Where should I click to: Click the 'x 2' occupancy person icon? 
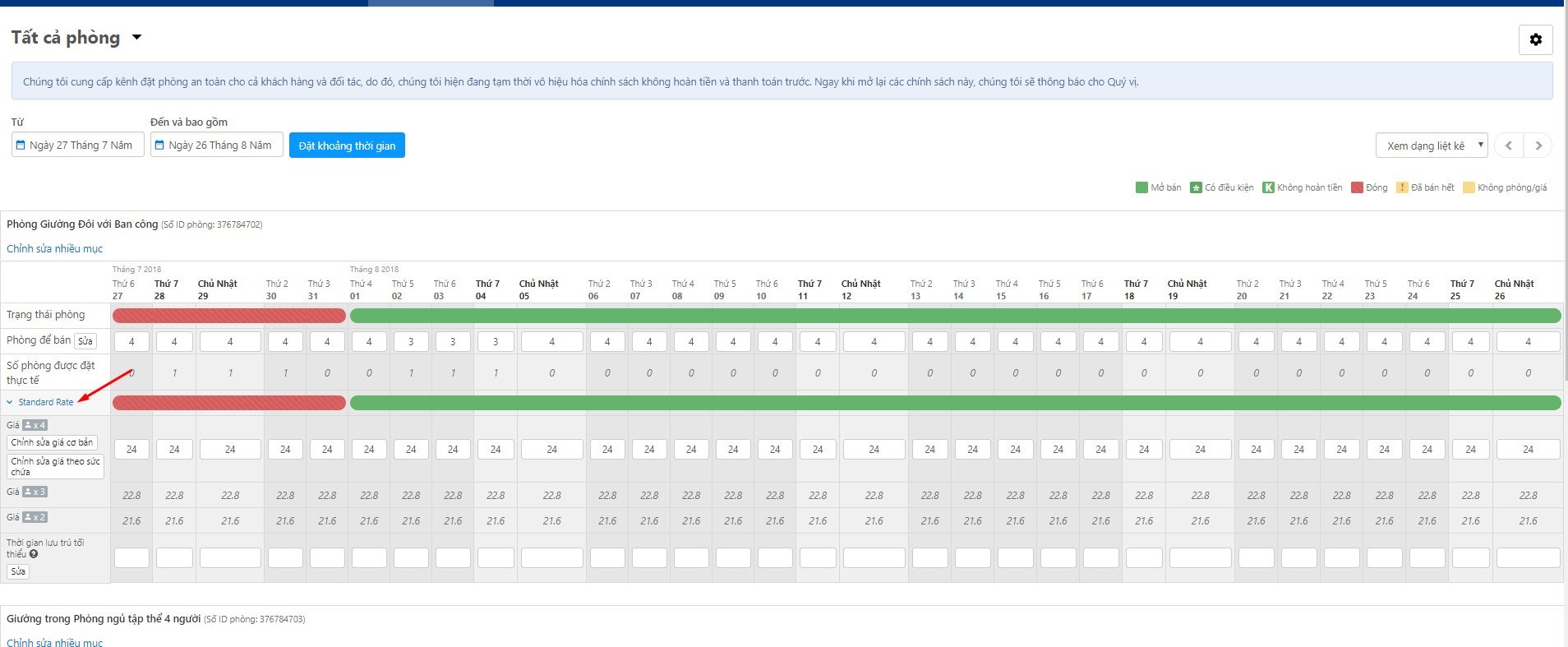(x=35, y=517)
